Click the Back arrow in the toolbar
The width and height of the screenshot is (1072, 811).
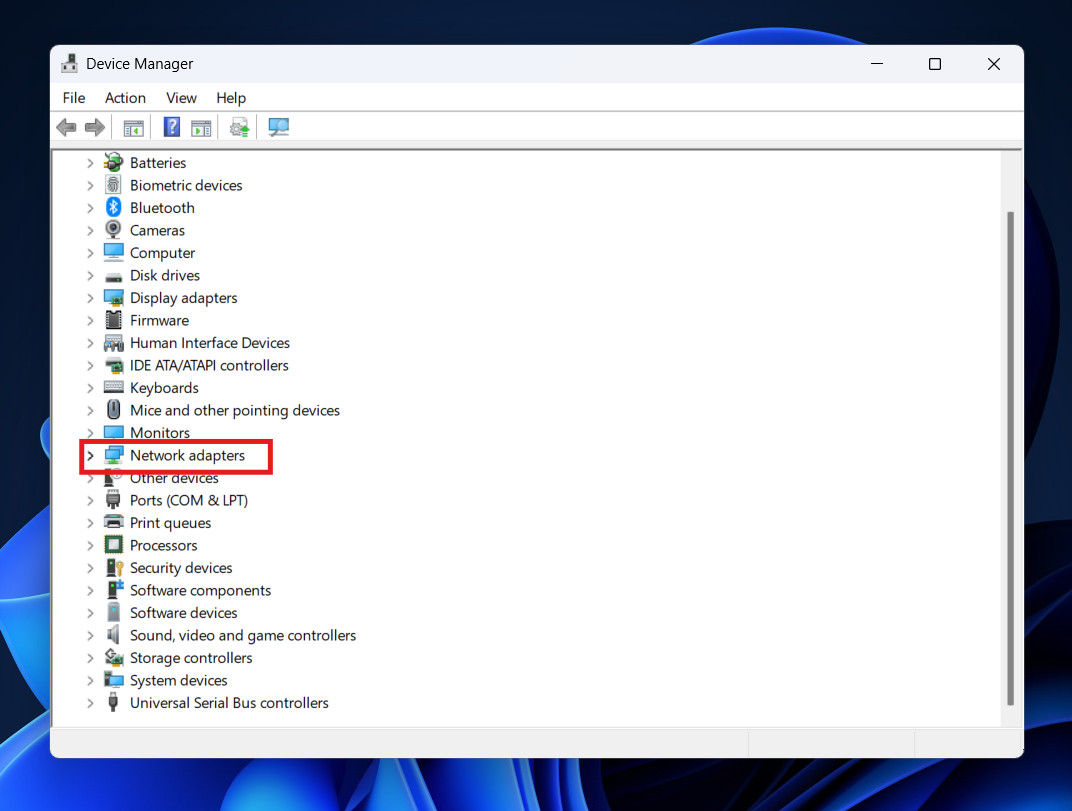(67, 127)
